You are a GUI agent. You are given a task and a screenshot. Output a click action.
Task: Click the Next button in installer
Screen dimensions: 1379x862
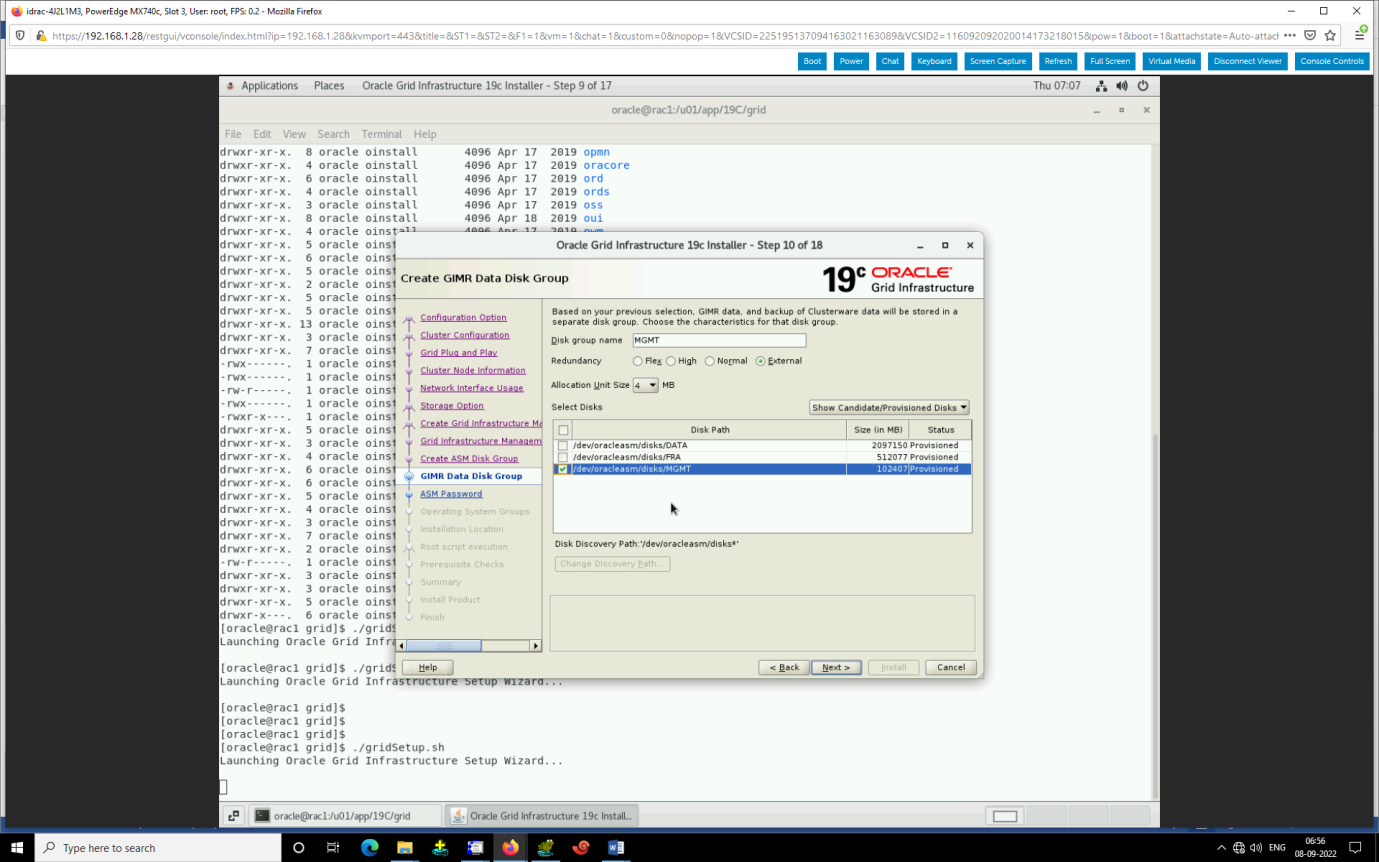coord(836,667)
